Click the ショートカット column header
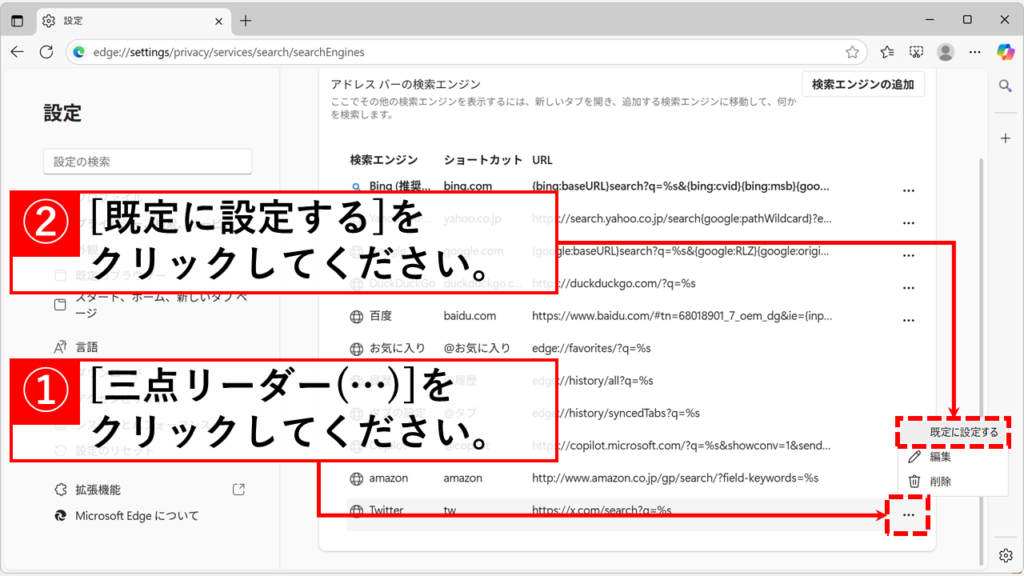This screenshot has height=576, width=1024. [x=483, y=160]
